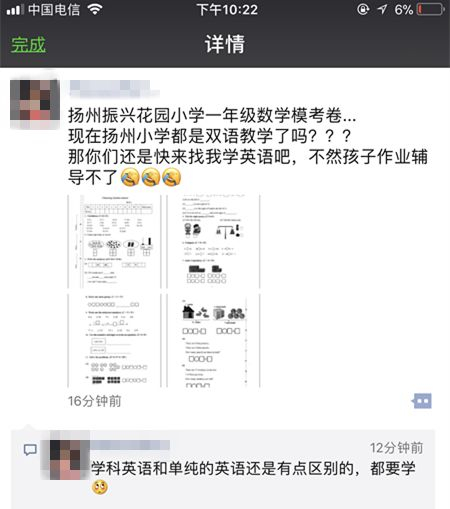Image resolution: width=450 pixels, height=509 pixels.
Task: Tap the green 完成 button
Action: [x=28, y=44]
